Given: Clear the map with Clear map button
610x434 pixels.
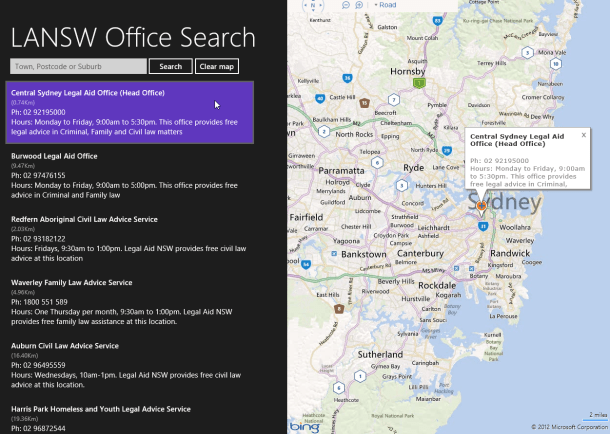Looking at the screenshot, I should [217, 66].
